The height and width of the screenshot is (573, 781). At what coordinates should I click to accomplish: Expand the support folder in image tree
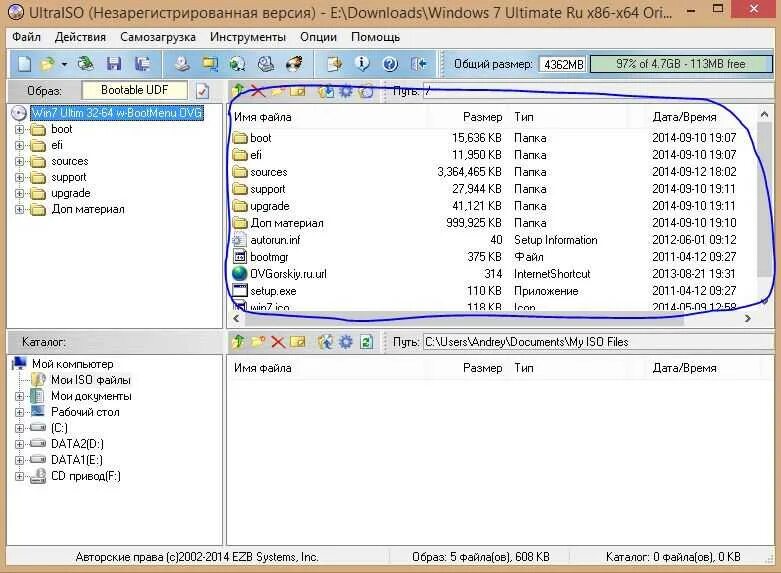click(19, 177)
